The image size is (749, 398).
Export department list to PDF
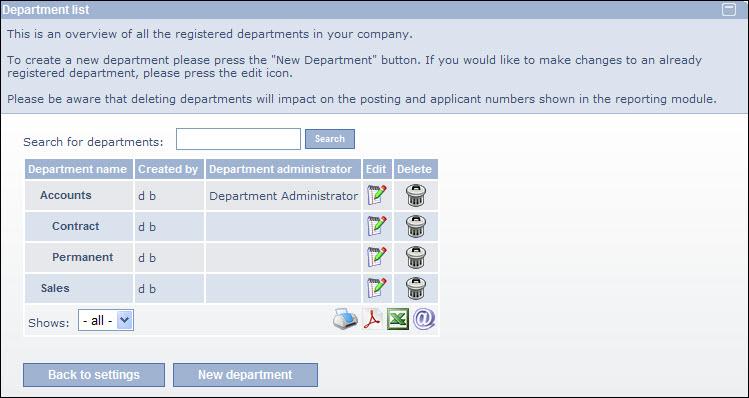[372, 319]
